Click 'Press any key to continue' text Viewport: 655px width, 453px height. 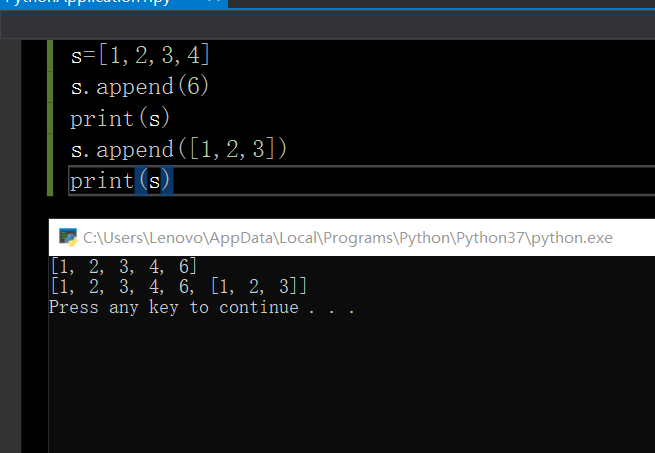(x=202, y=308)
